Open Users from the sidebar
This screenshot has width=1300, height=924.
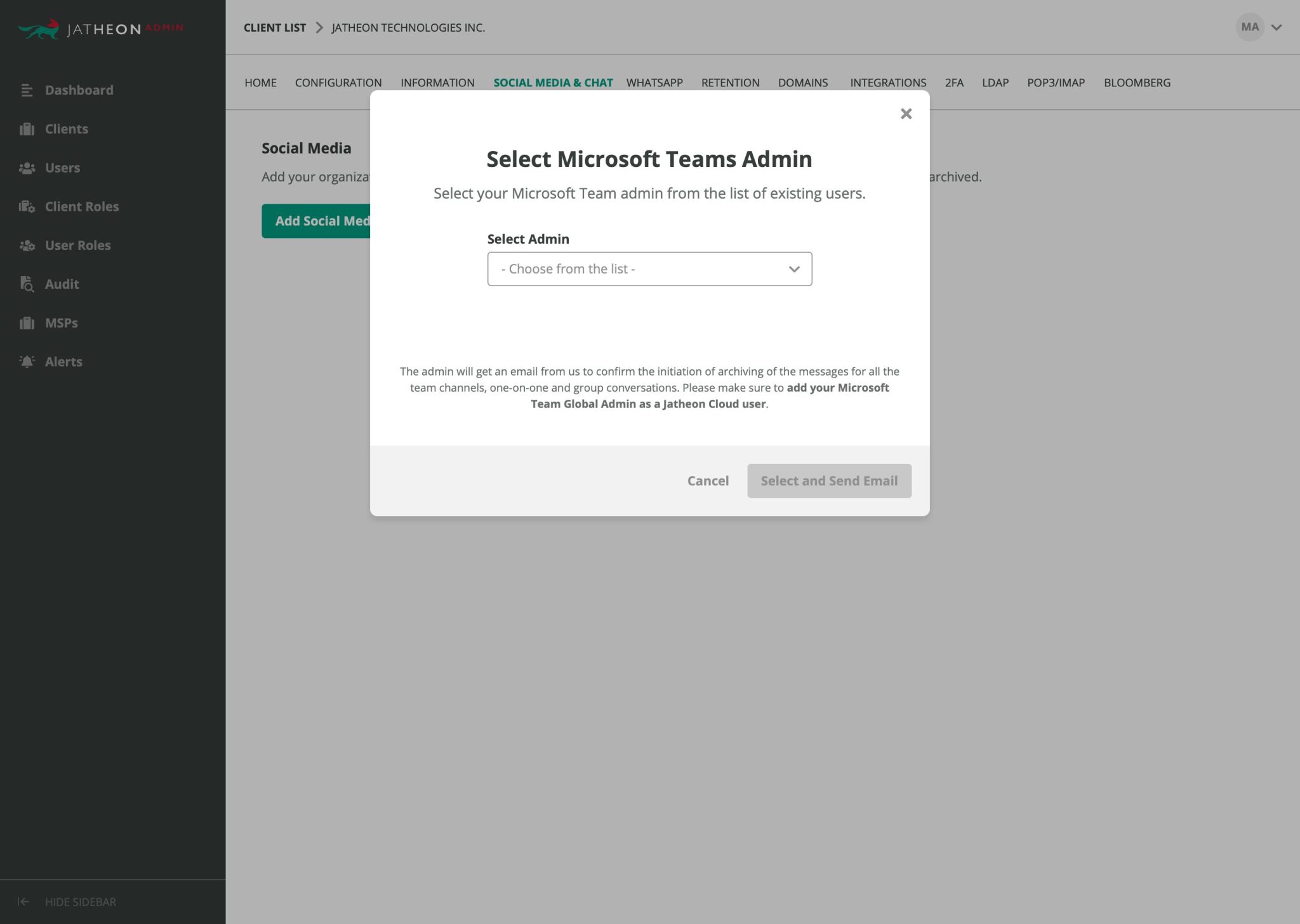pos(62,168)
